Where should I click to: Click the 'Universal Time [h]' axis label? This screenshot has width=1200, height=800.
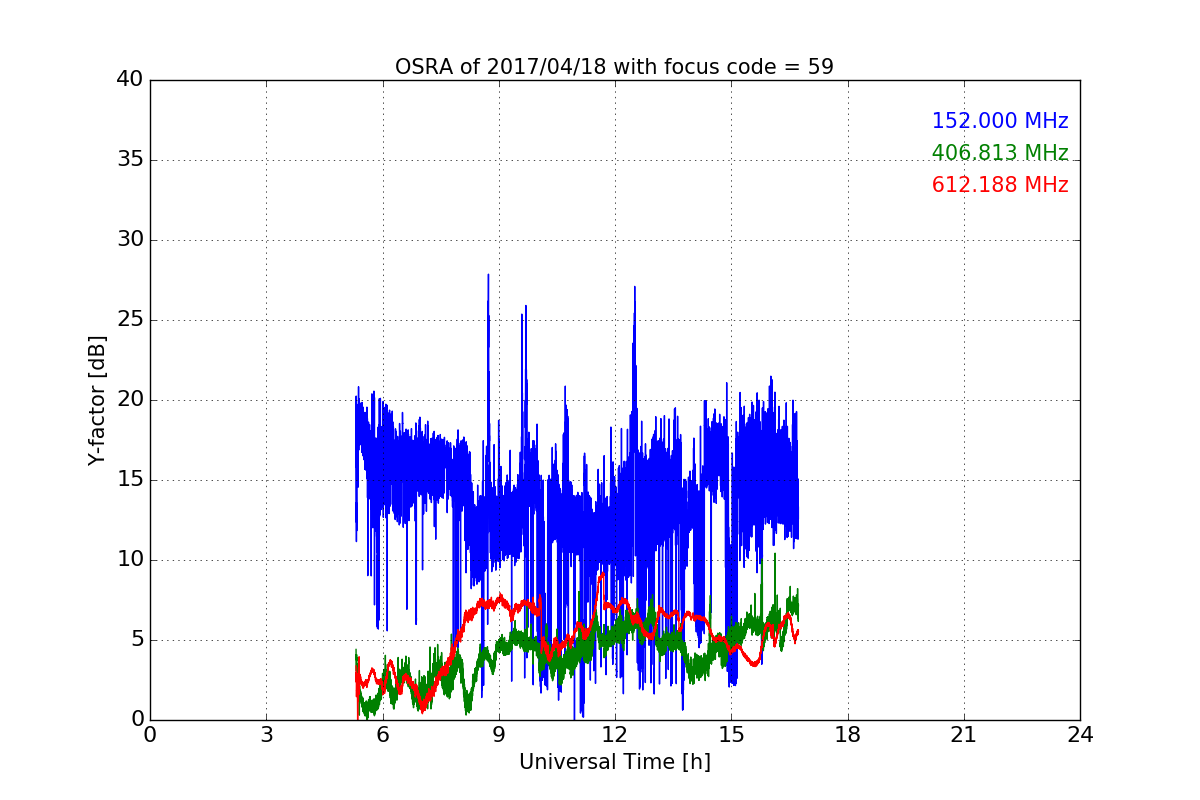[x=614, y=762]
